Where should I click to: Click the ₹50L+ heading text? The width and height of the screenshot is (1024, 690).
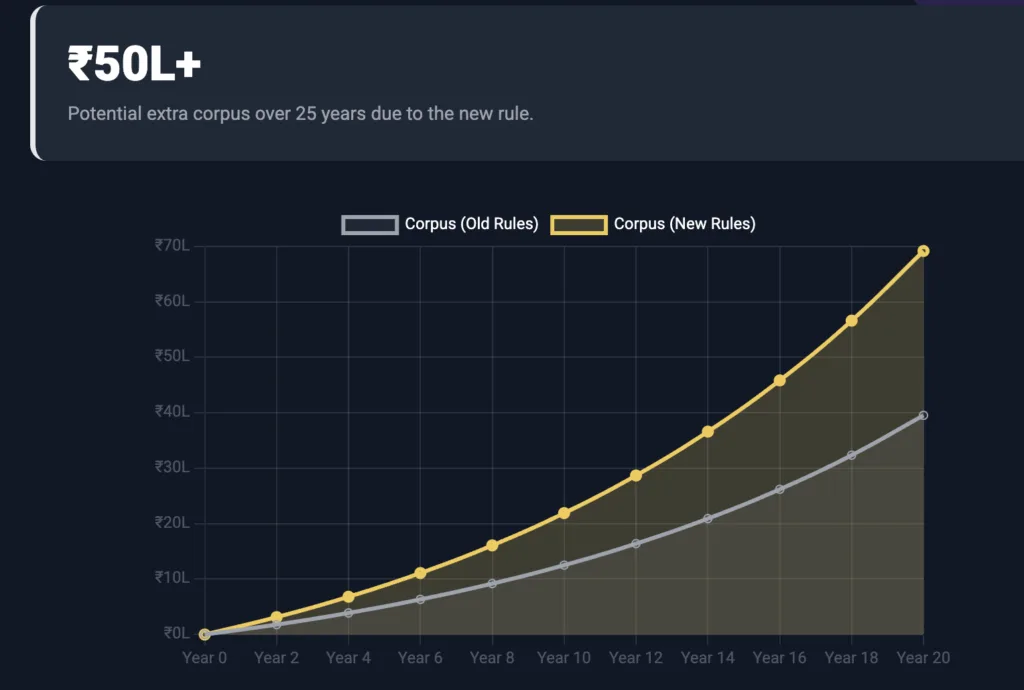(x=134, y=65)
